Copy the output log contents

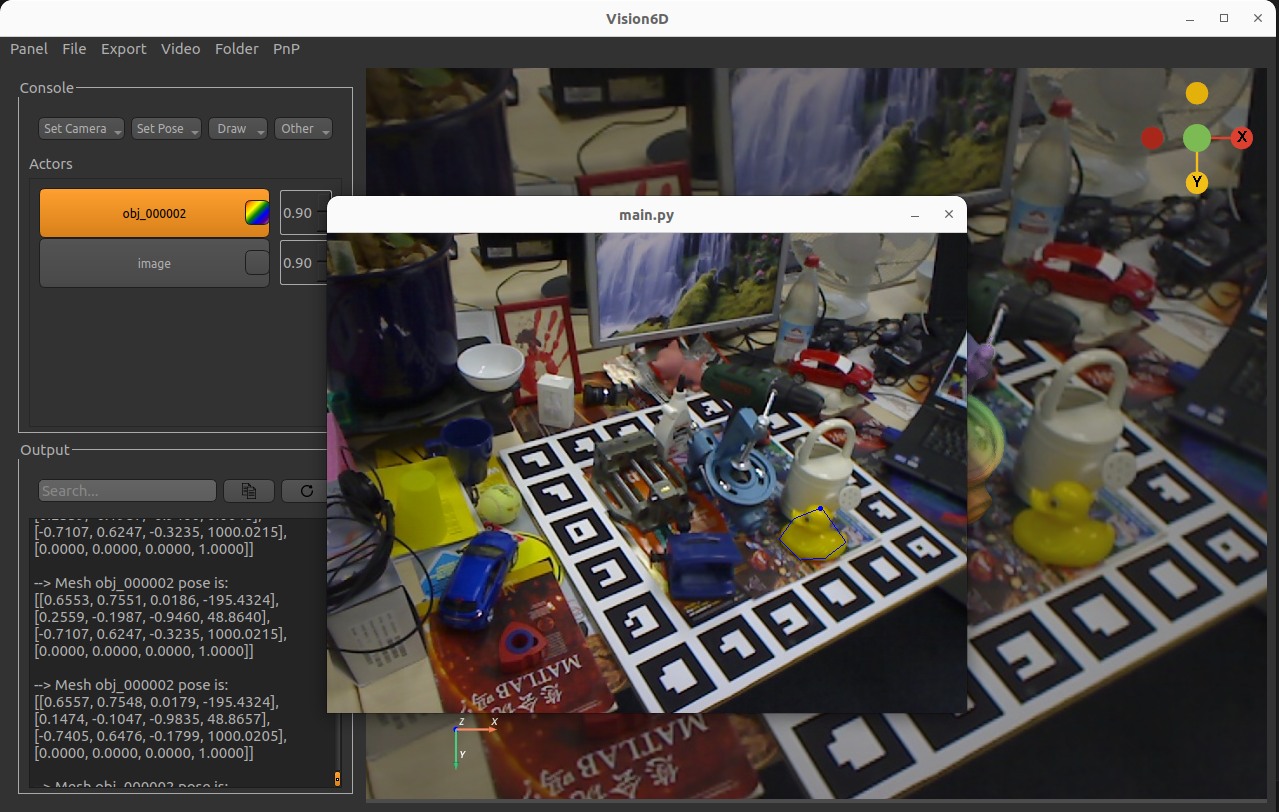[x=248, y=490]
